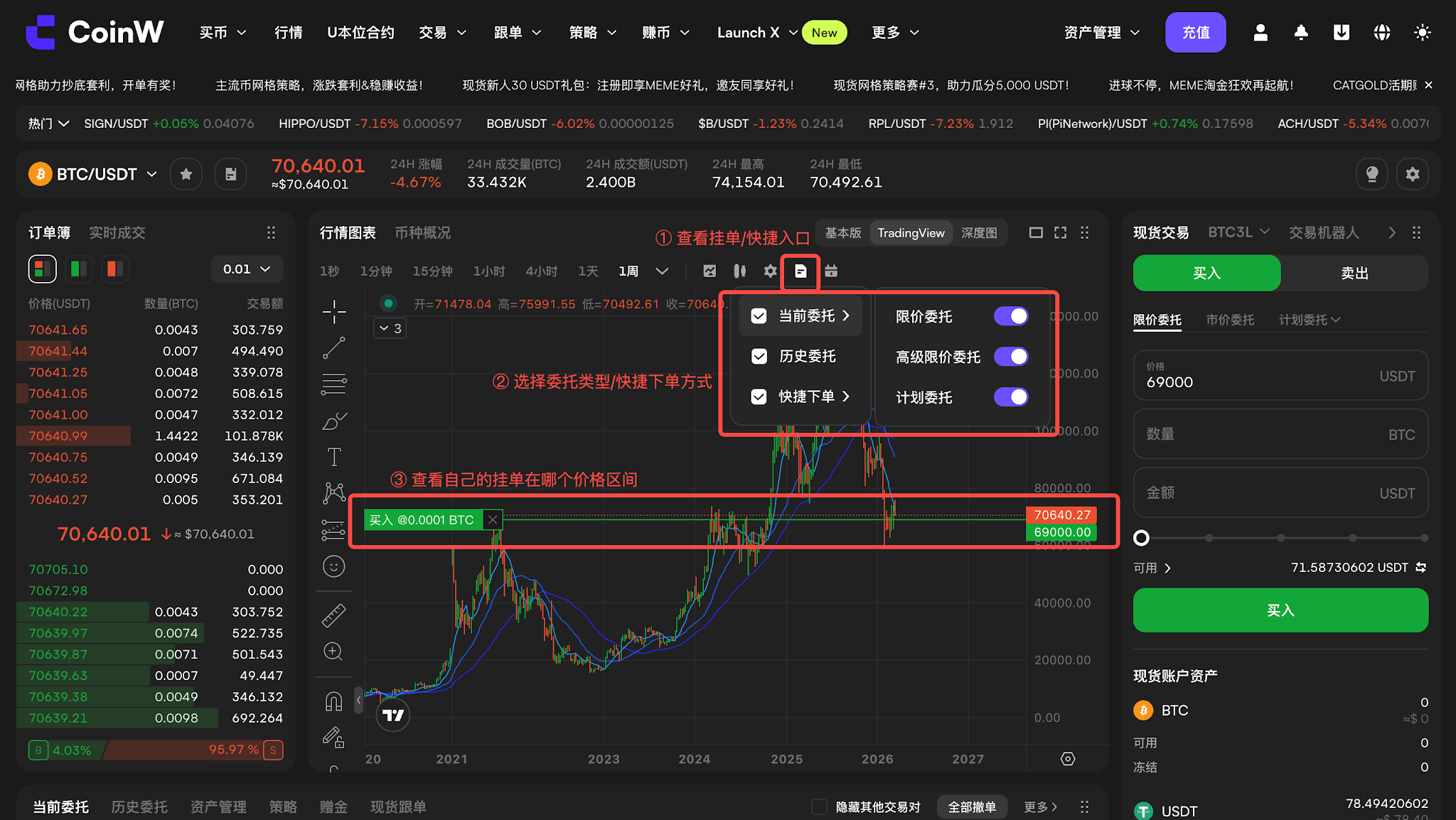1456x820 pixels.
Task: Select the crosshair cursor tool
Action: [x=333, y=311]
